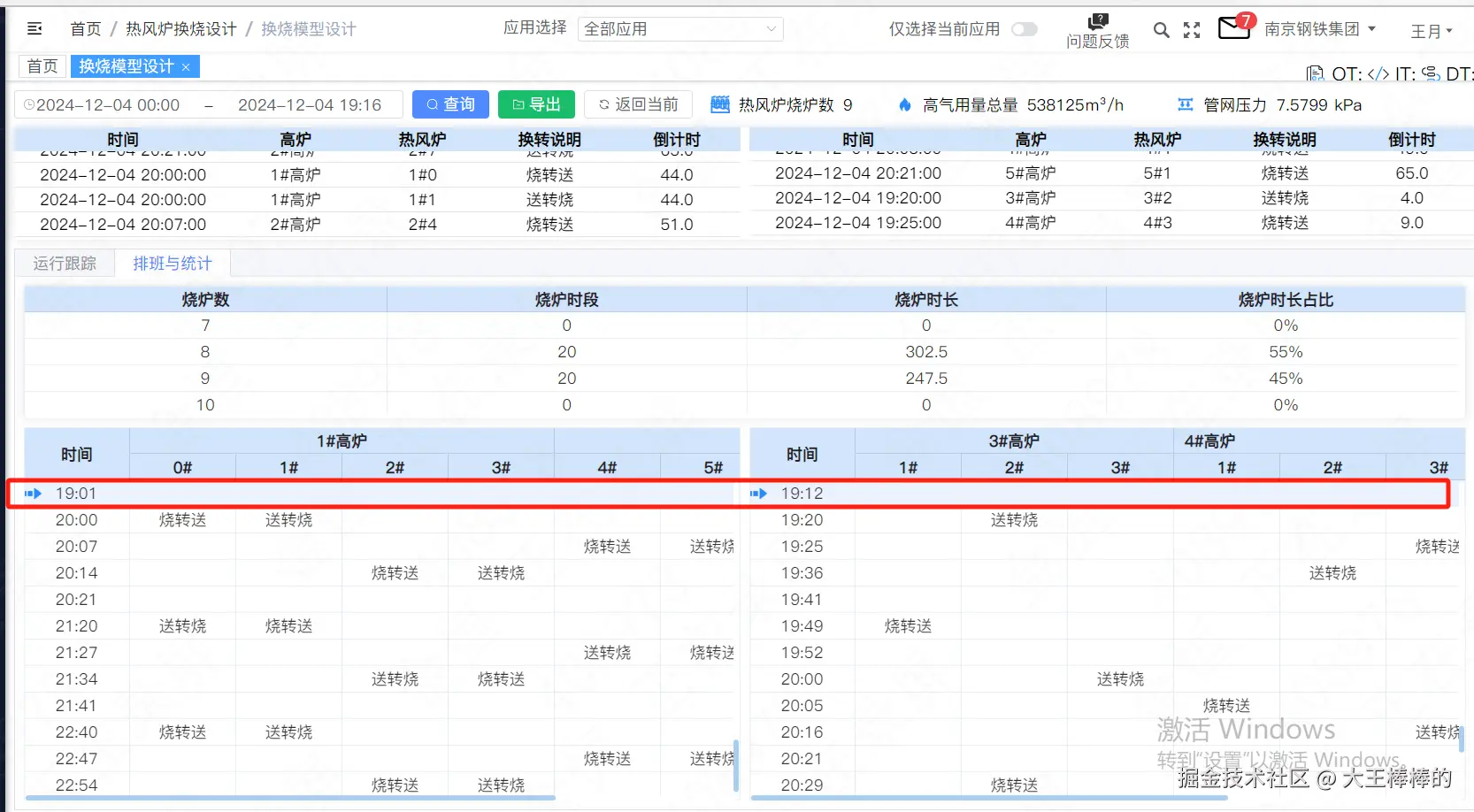Click the 查询 query button

pyautogui.click(x=450, y=104)
